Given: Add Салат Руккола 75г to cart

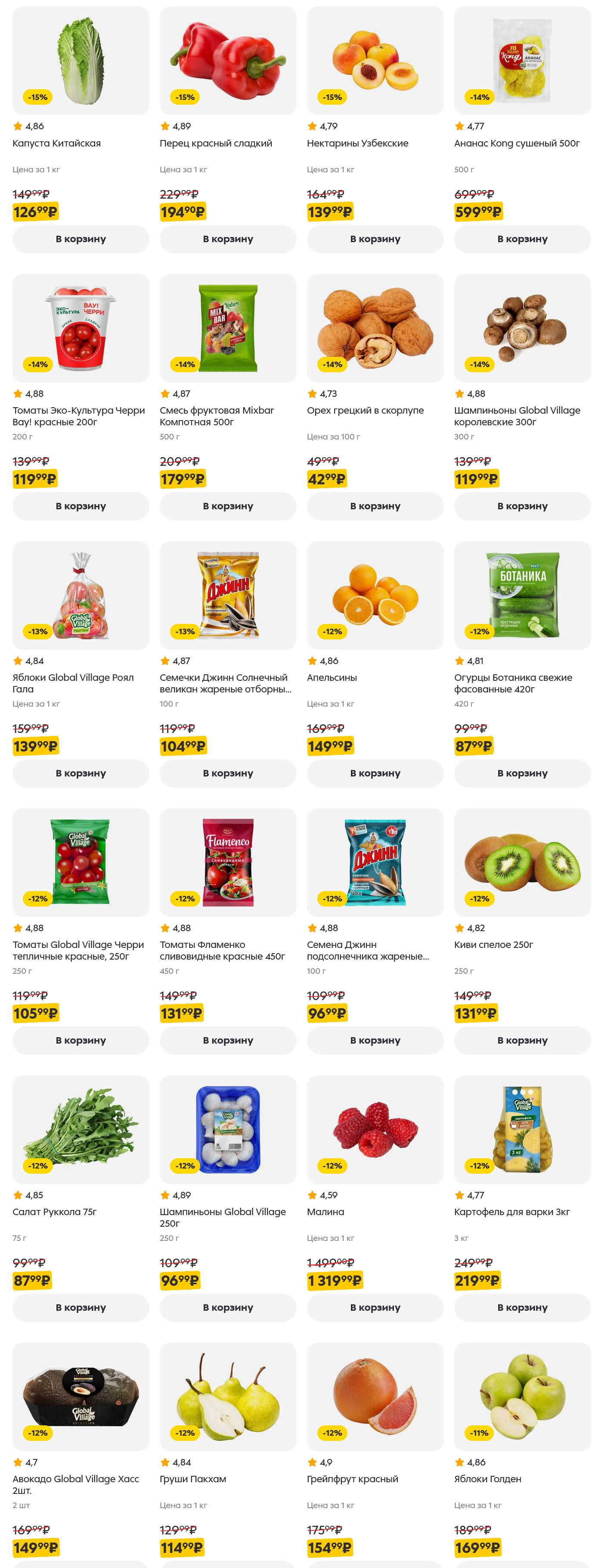Looking at the screenshot, I should pyautogui.click(x=81, y=1307).
